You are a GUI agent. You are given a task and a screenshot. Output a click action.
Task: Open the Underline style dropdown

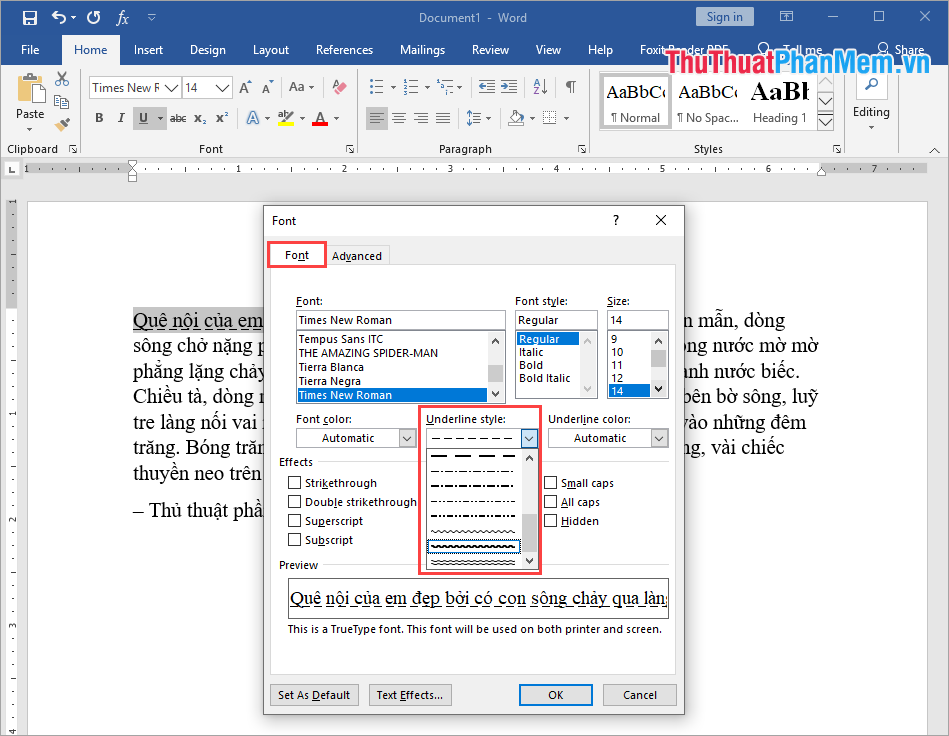(x=528, y=437)
